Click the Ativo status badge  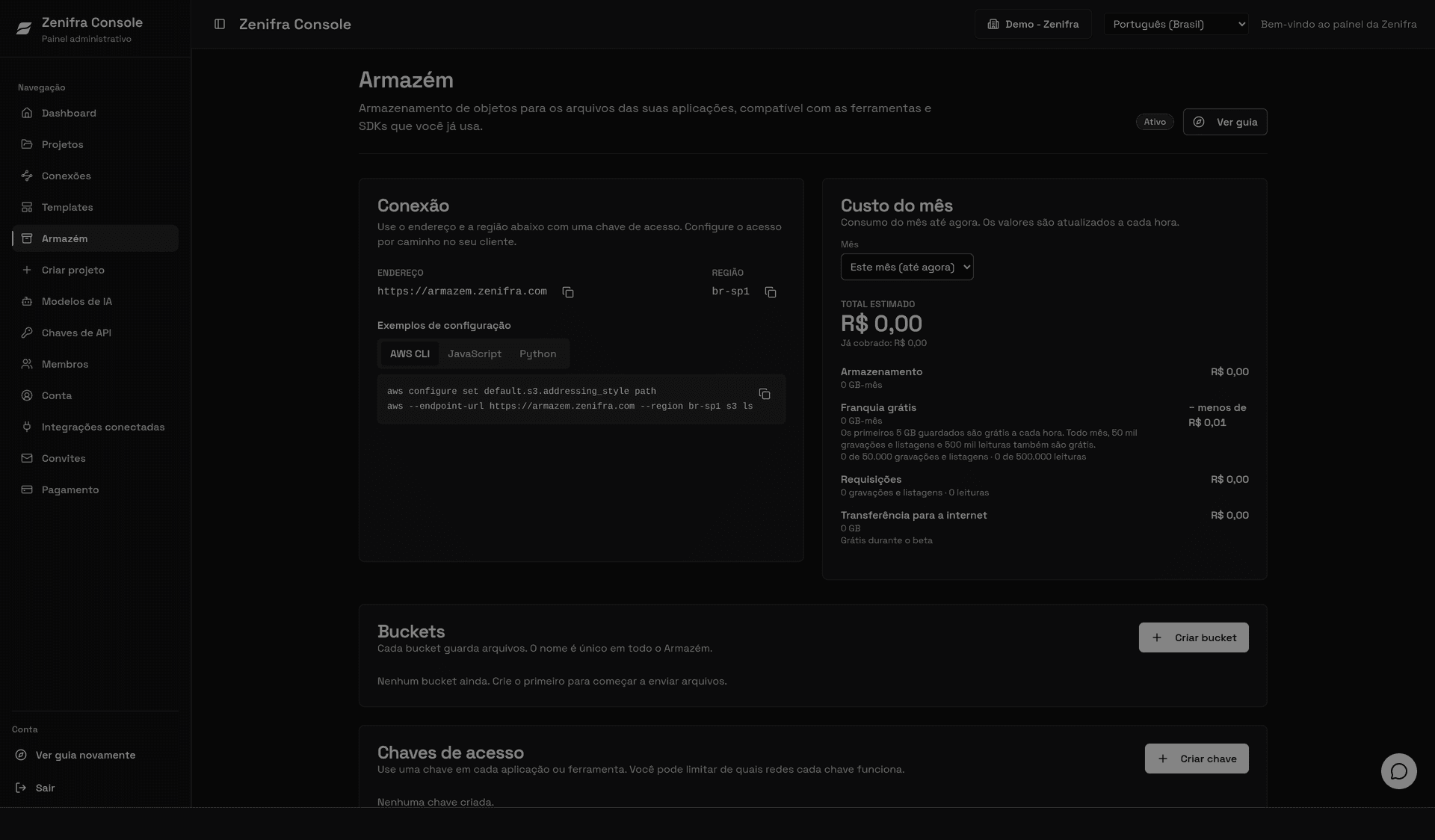pos(1155,122)
